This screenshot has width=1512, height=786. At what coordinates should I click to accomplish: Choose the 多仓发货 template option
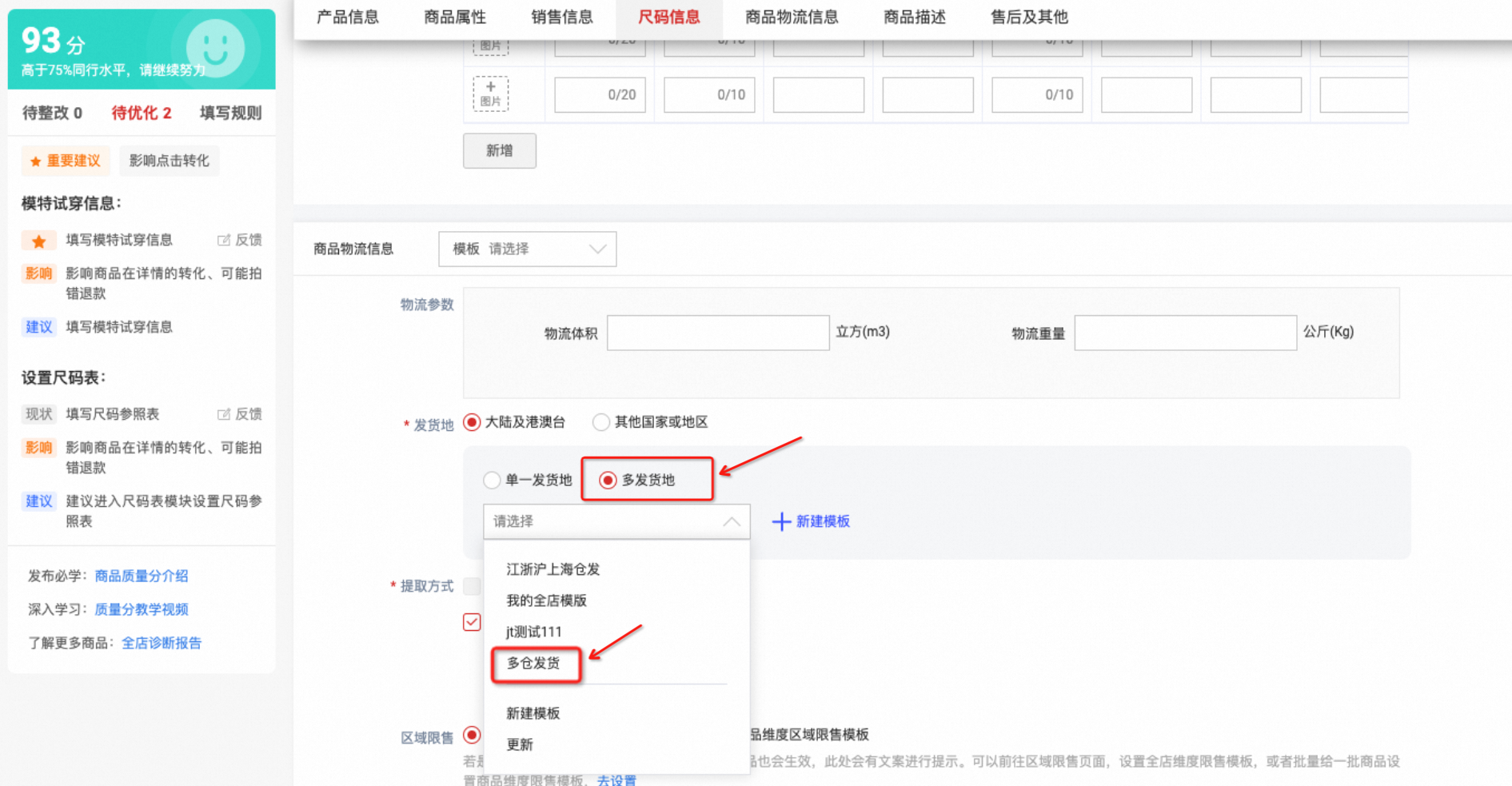[533, 663]
